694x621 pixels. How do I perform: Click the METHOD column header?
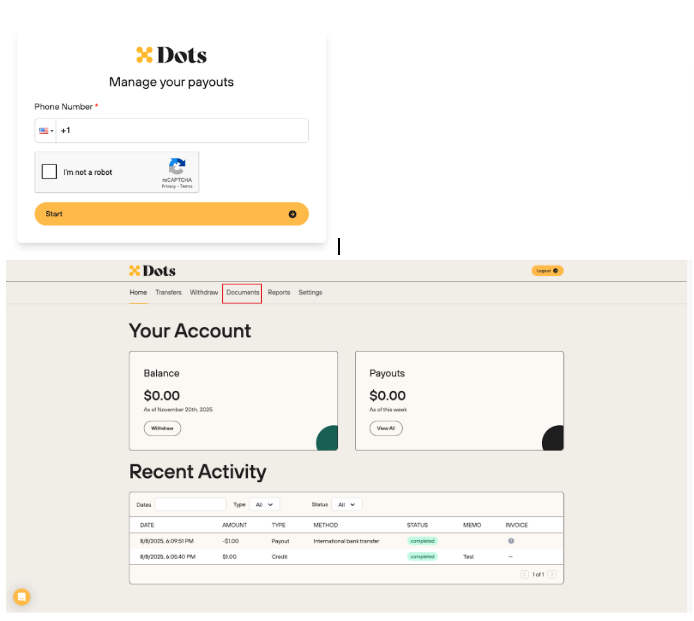point(325,525)
